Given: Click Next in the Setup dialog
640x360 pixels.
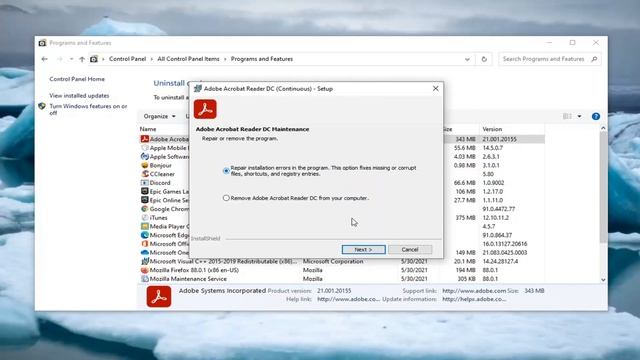Looking at the screenshot, I should click(363, 249).
